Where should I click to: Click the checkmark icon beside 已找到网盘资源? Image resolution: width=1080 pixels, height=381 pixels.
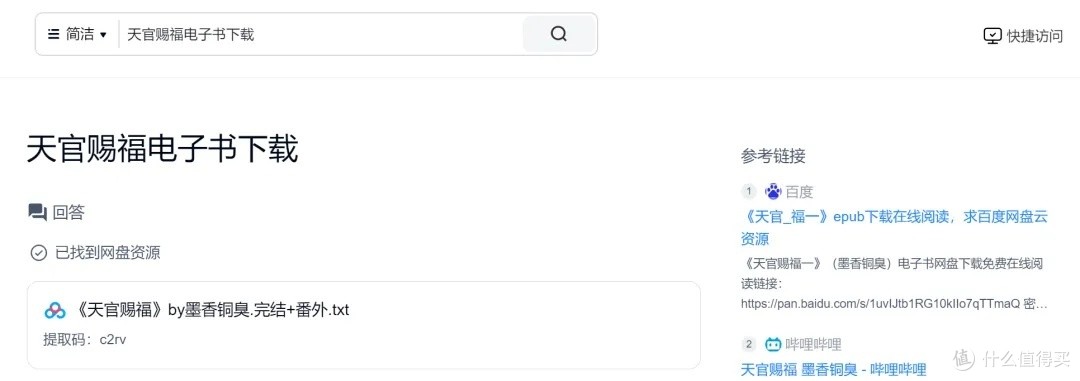(x=39, y=253)
